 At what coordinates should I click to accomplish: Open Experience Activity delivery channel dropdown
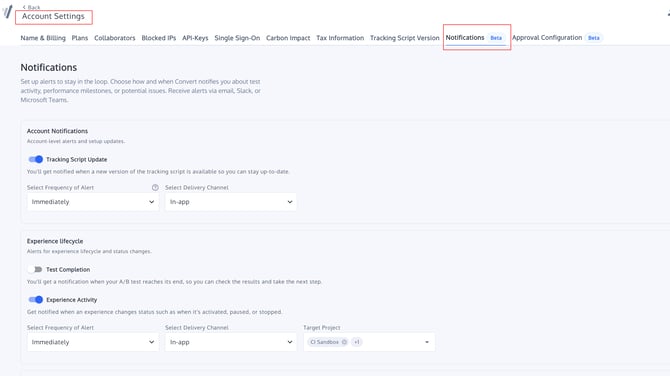click(231, 342)
